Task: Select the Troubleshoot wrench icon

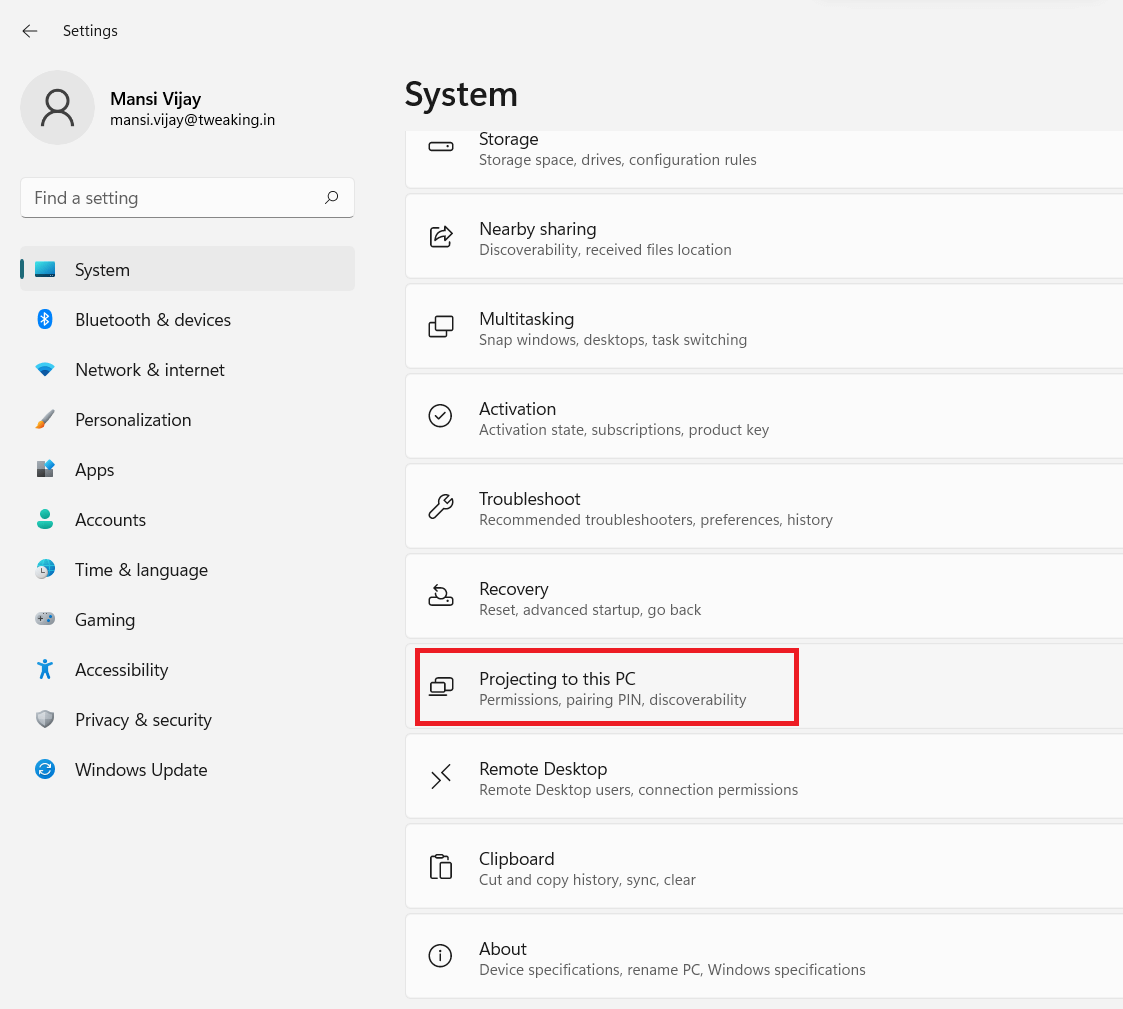Action: (441, 506)
